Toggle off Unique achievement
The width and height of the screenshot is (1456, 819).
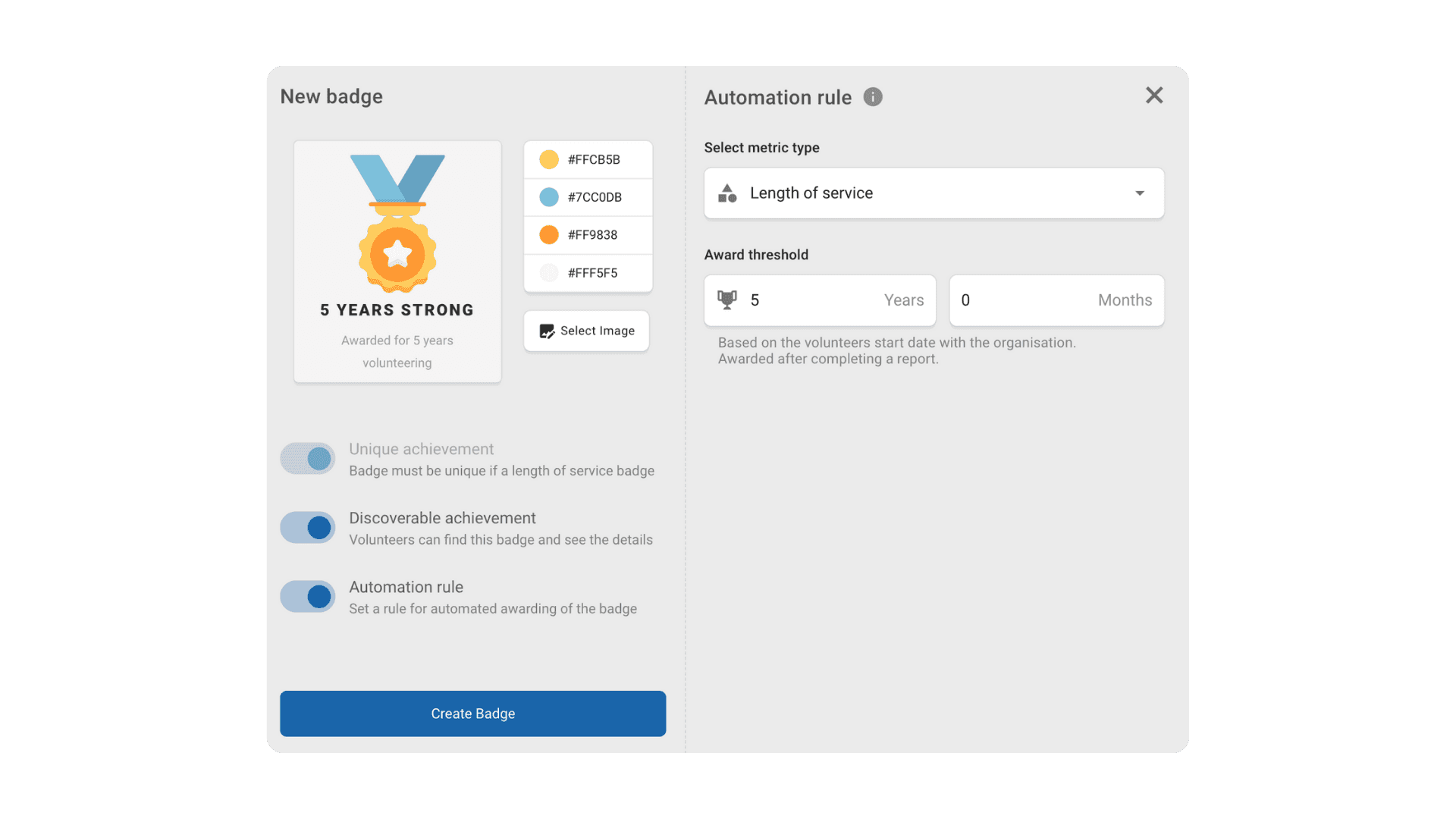click(x=307, y=458)
